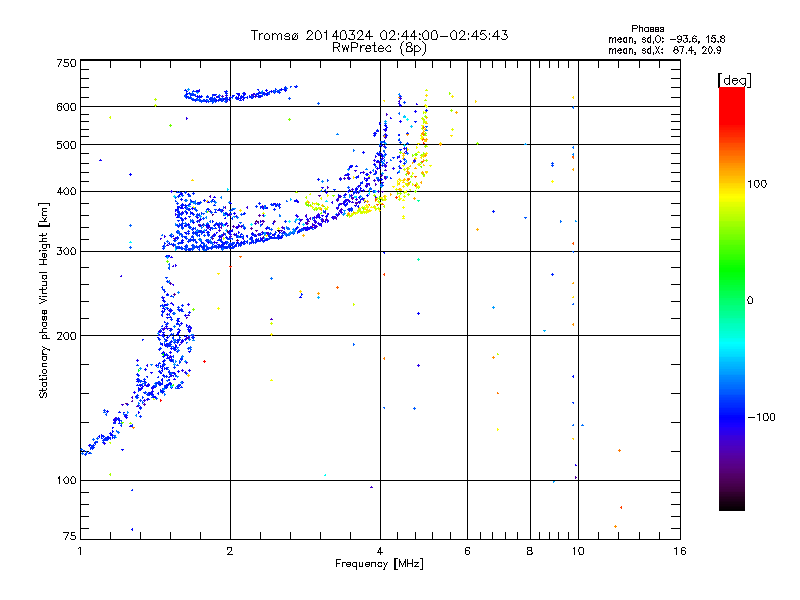Click the 4 tick label on frequency axis

(380, 551)
